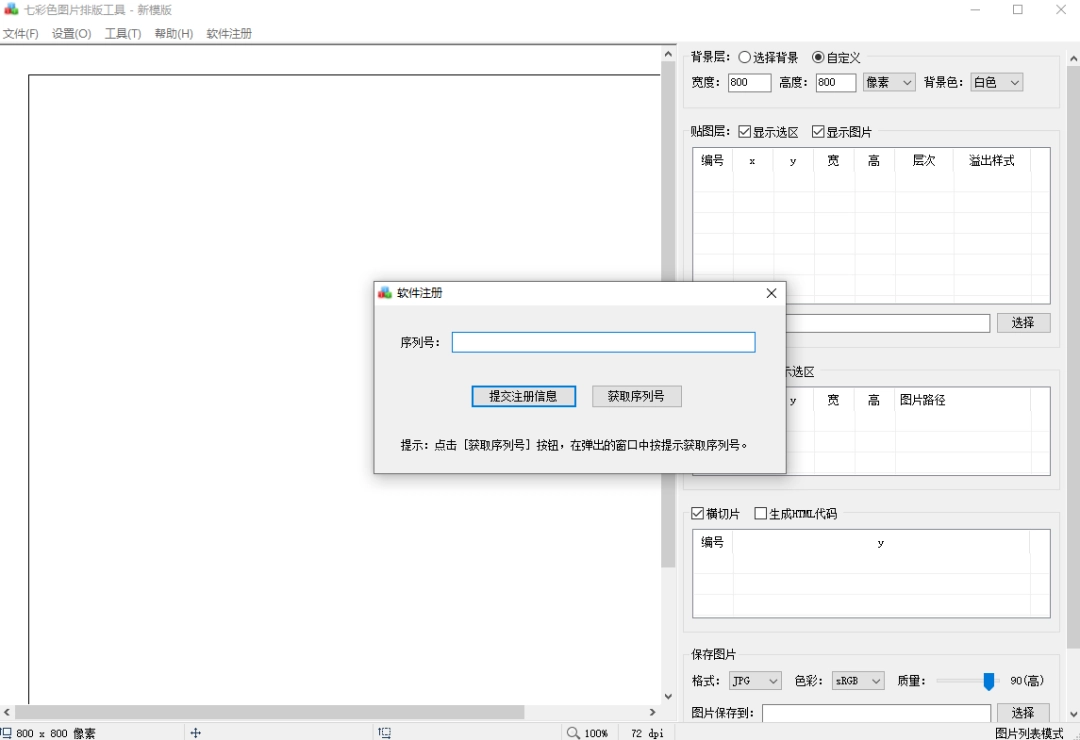The width and height of the screenshot is (1080, 740).
Task: Open the zoom level indicator in status bar
Action: 597,733
